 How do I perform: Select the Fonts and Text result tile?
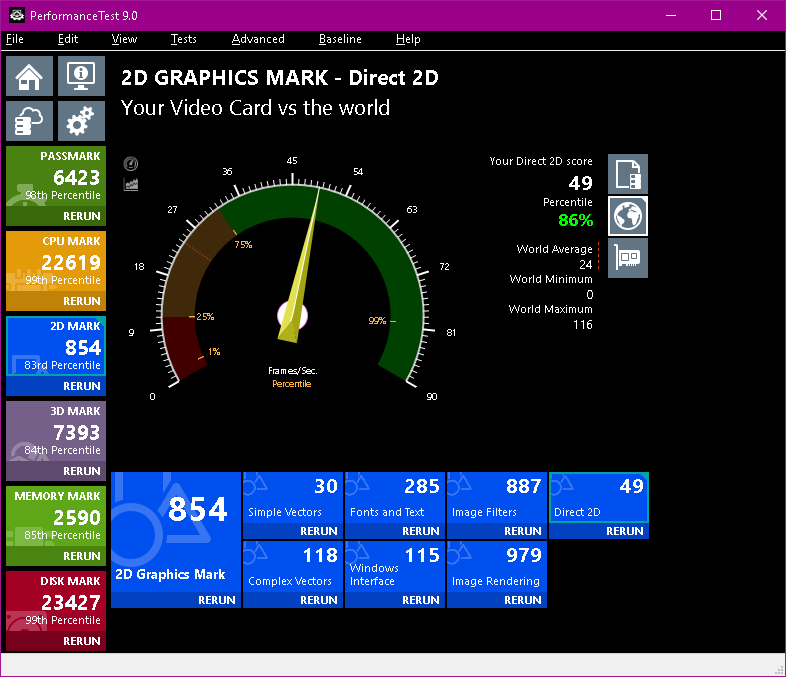395,498
